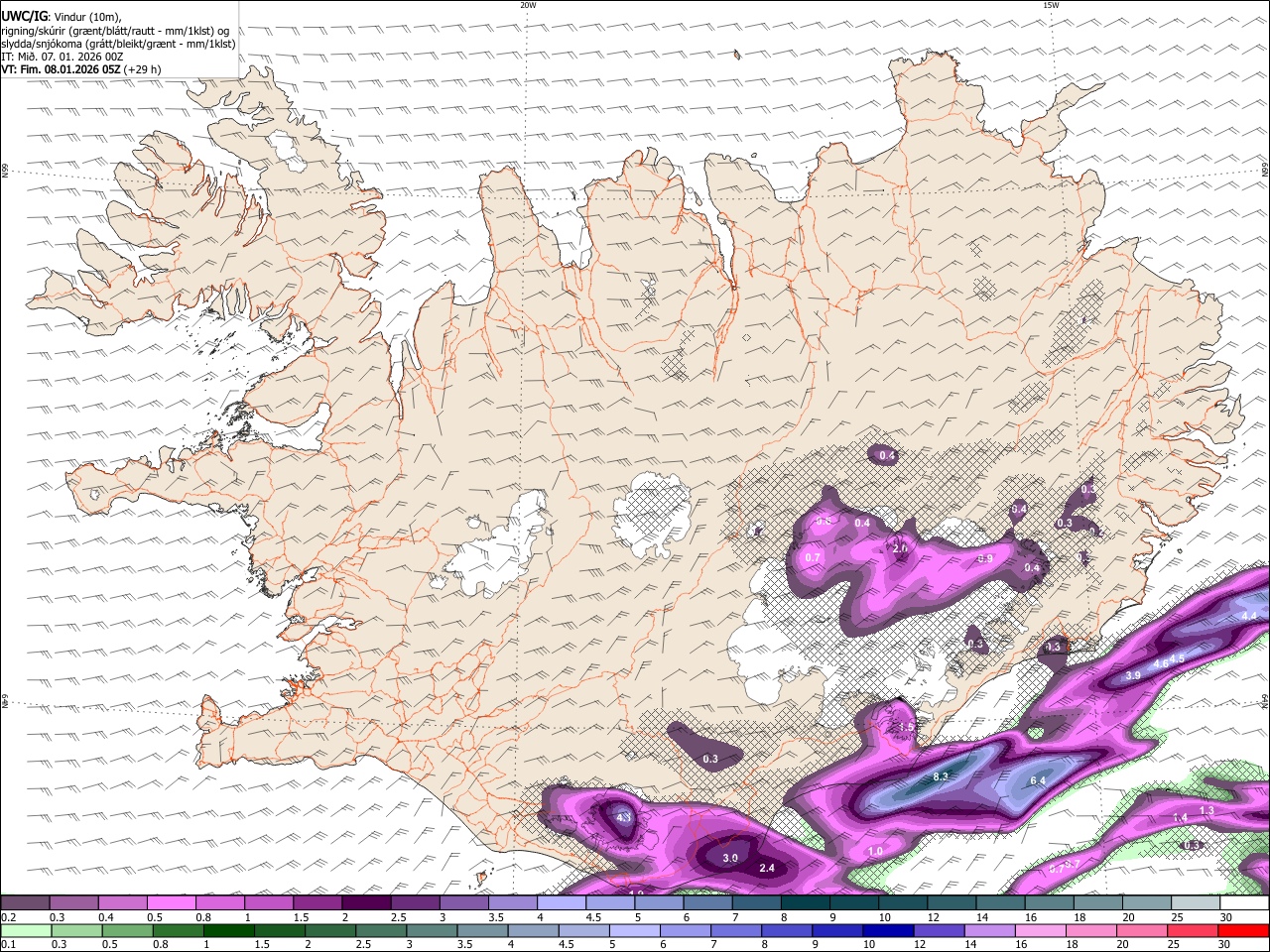Click the darkest purple swatch between 2 and 2.5

[365, 903]
